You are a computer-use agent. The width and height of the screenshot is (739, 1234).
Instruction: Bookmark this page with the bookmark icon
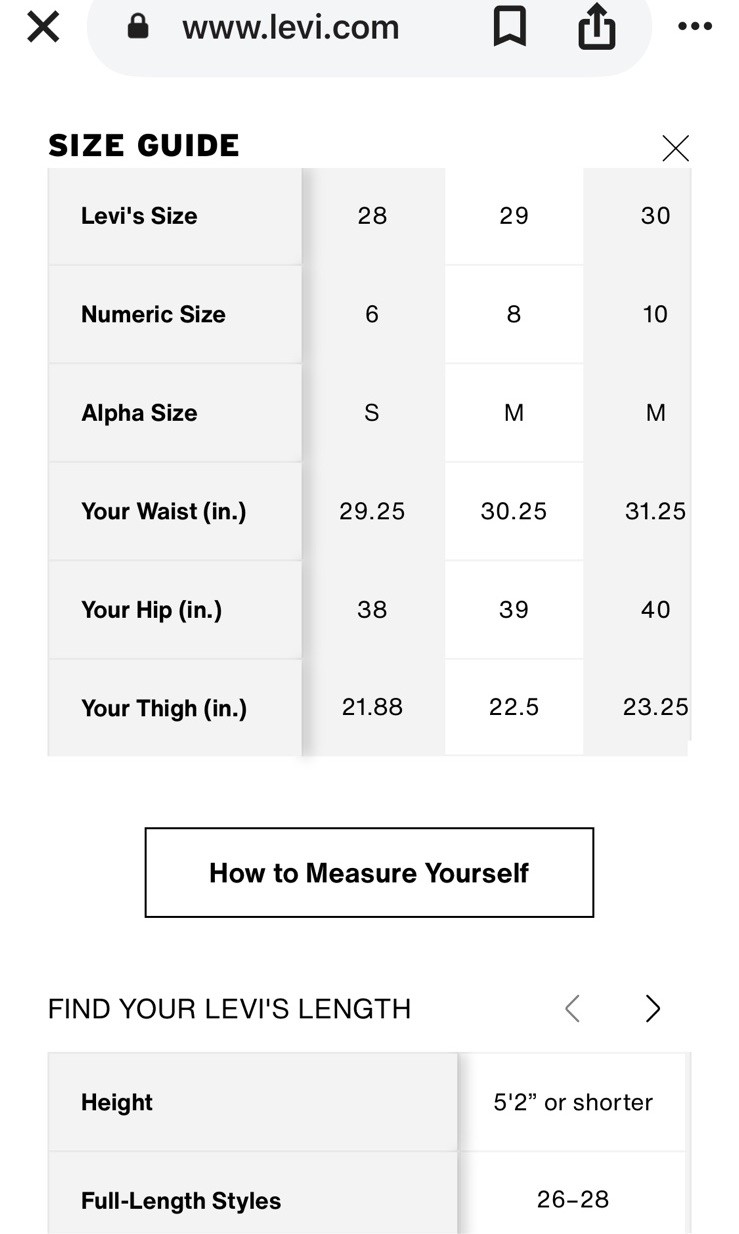tap(509, 27)
